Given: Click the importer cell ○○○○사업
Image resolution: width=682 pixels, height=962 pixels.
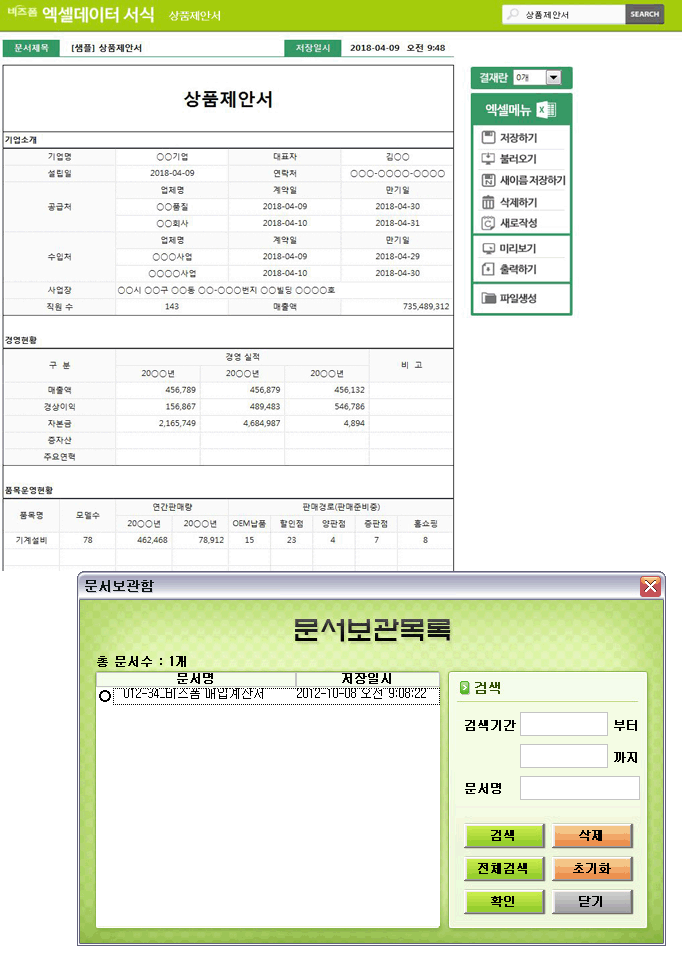Looking at the screenshot, I should [172, 273].
